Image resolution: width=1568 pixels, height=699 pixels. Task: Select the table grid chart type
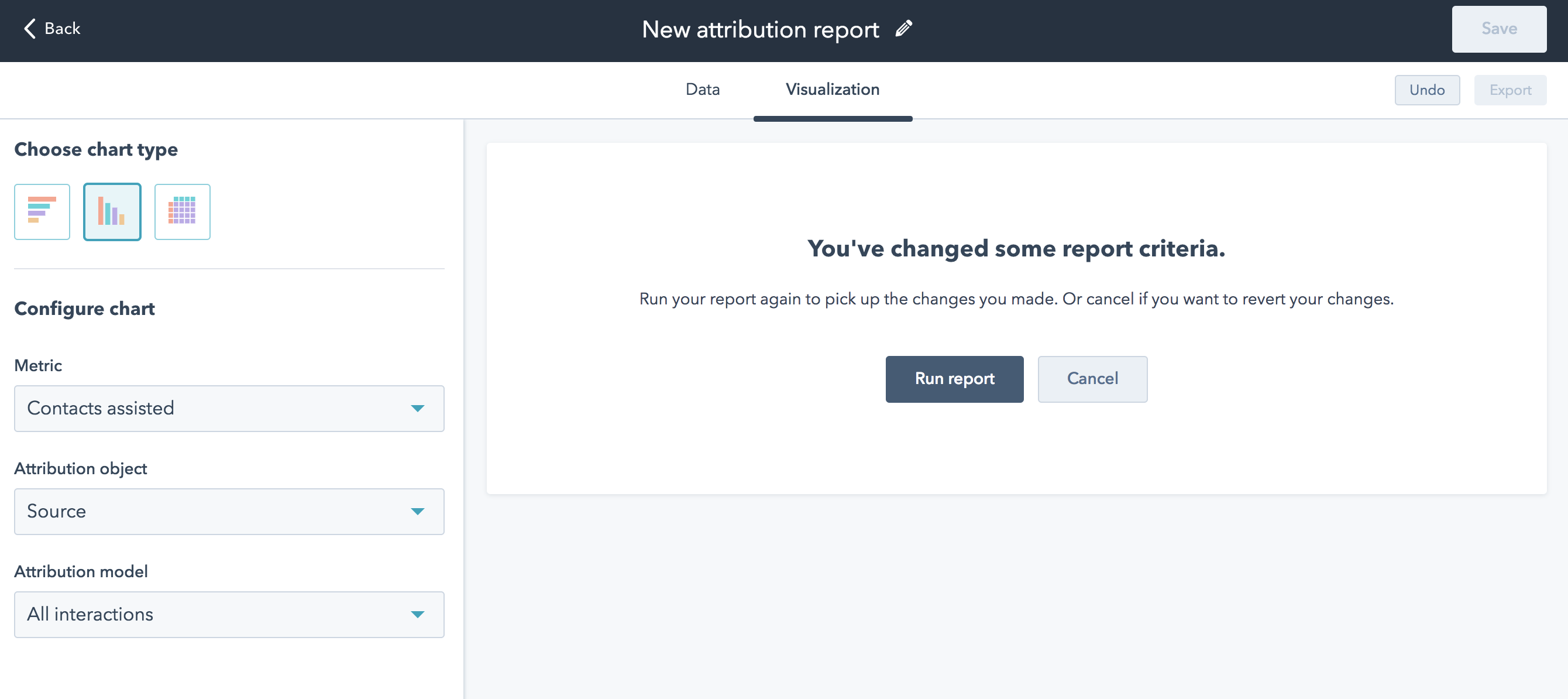pyautogui.click(x=182, y=211)
